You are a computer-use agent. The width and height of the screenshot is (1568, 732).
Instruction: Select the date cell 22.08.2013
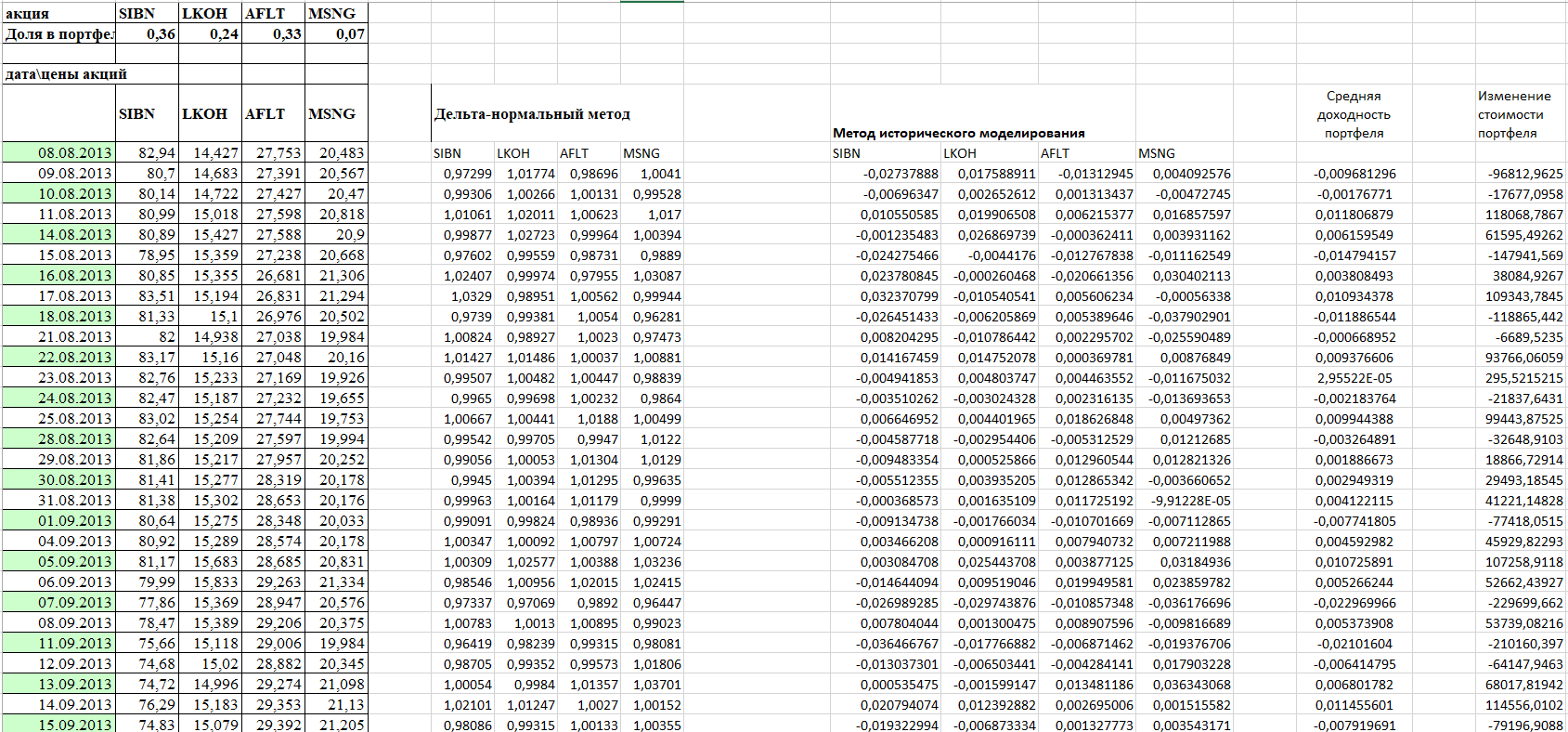tap(59, 357)
